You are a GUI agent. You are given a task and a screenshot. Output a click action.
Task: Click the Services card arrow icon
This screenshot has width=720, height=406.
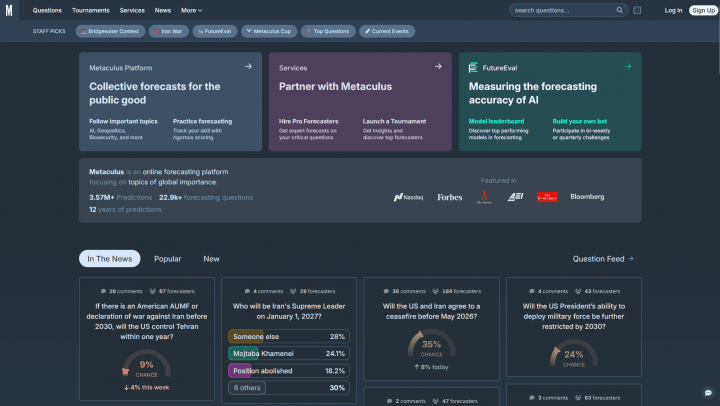tap(438, 67)
